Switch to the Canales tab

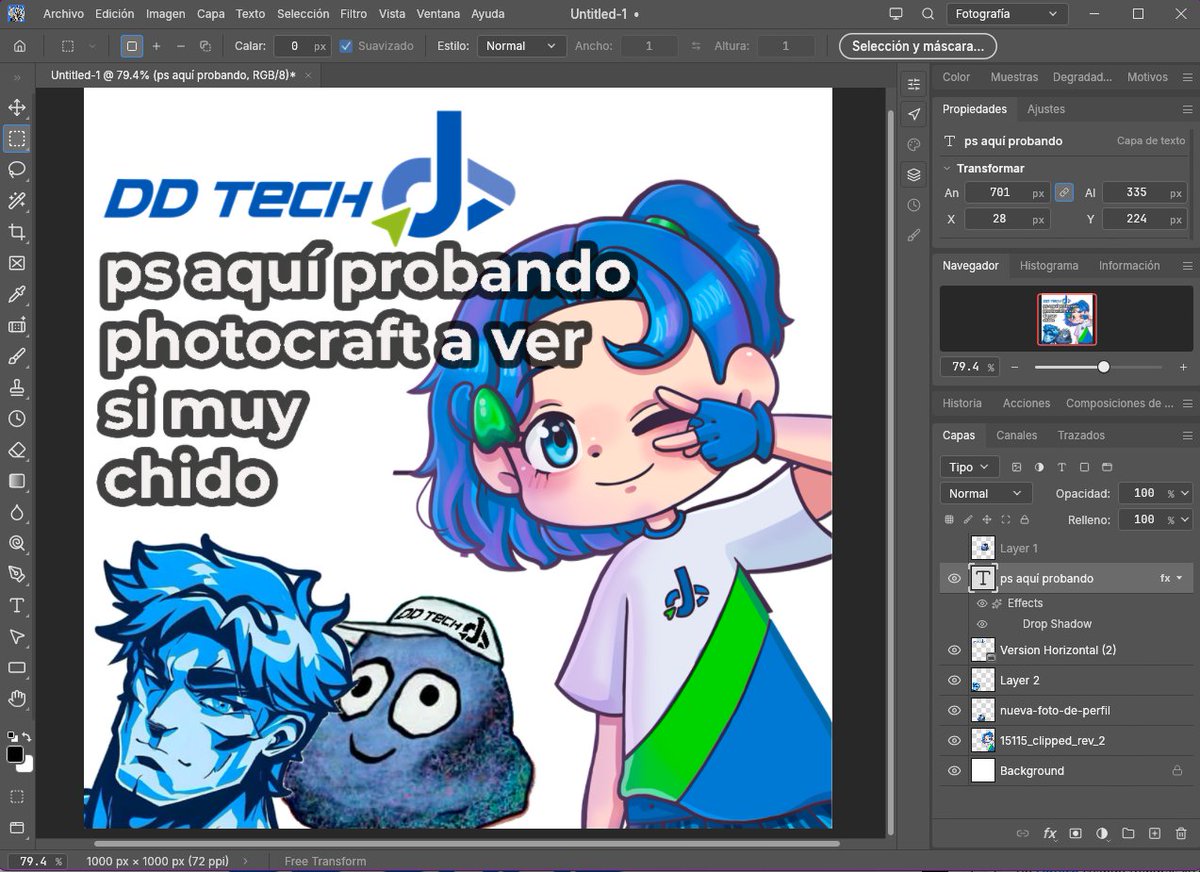coord(1017,435)
